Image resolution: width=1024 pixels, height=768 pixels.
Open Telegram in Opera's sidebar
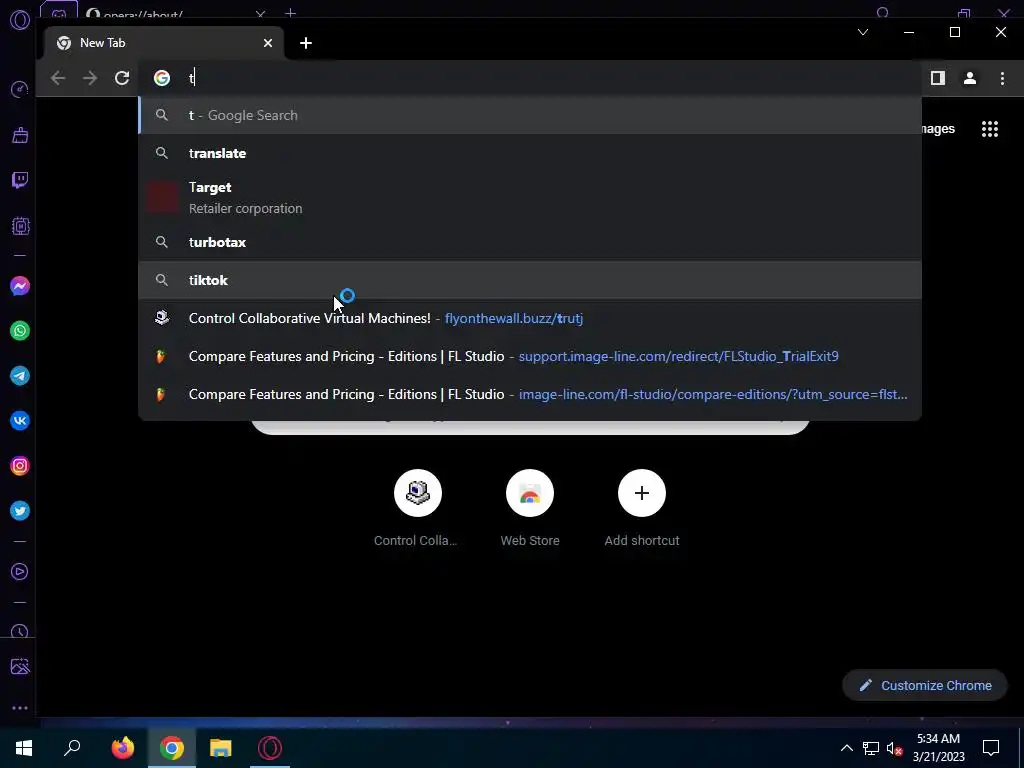20,376
